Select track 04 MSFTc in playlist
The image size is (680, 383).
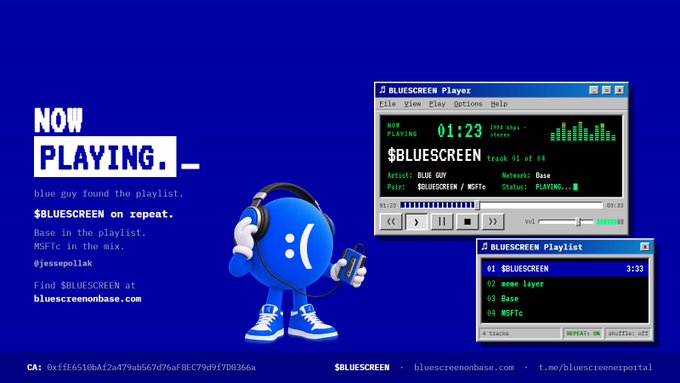565,313
